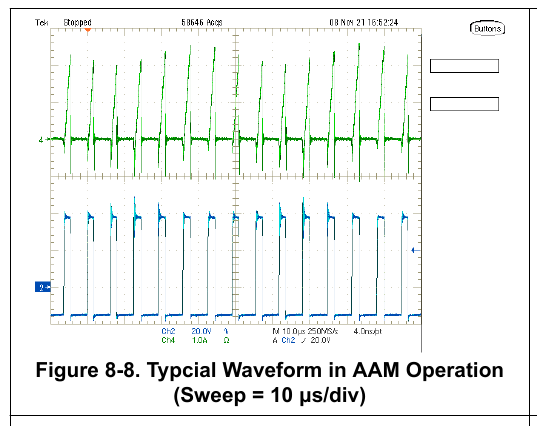Select the channel 2 ground marker
This screenshot has width=537, height=426.
point(43,287)
